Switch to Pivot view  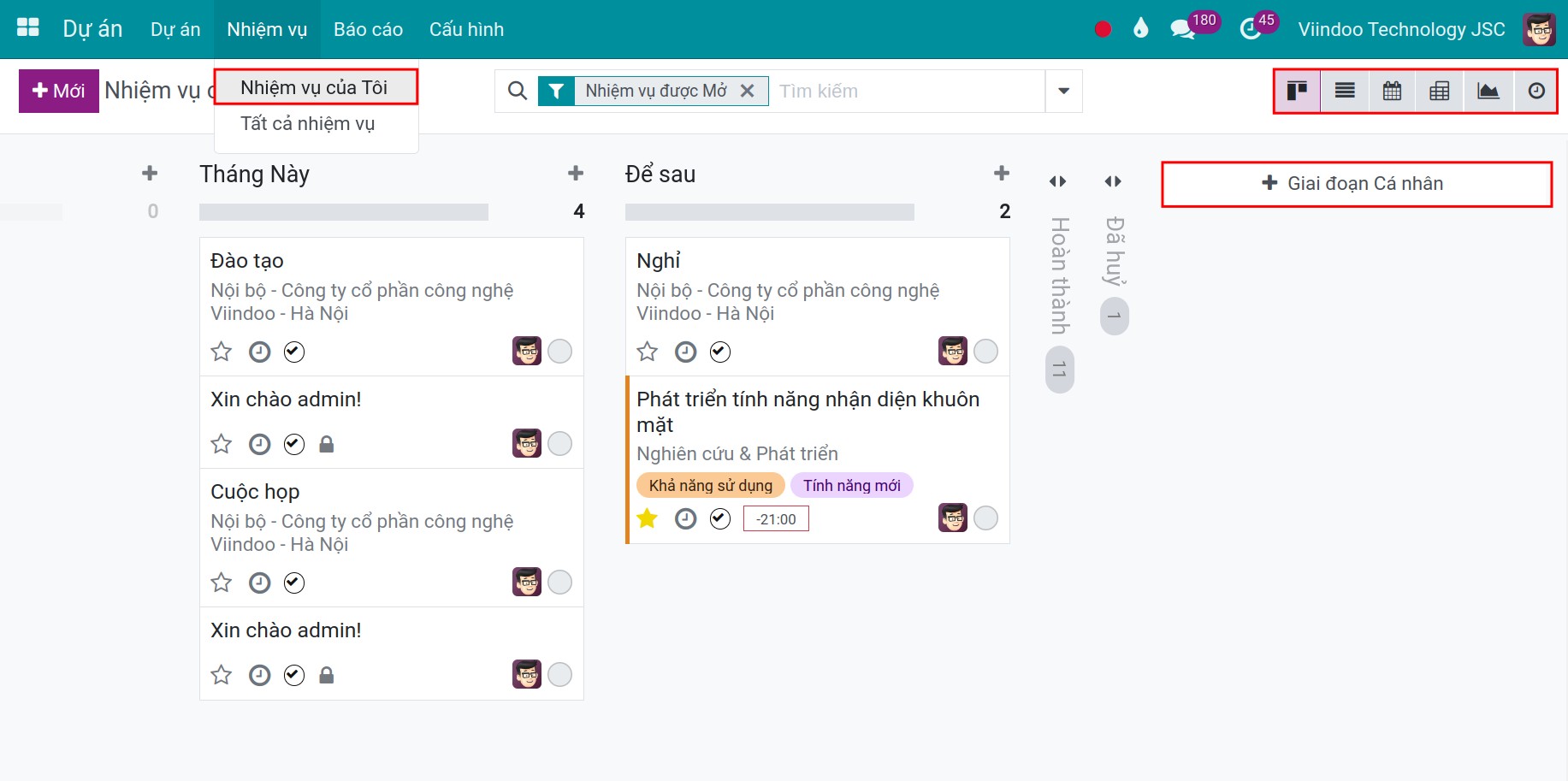click(x=1439, y=91)
